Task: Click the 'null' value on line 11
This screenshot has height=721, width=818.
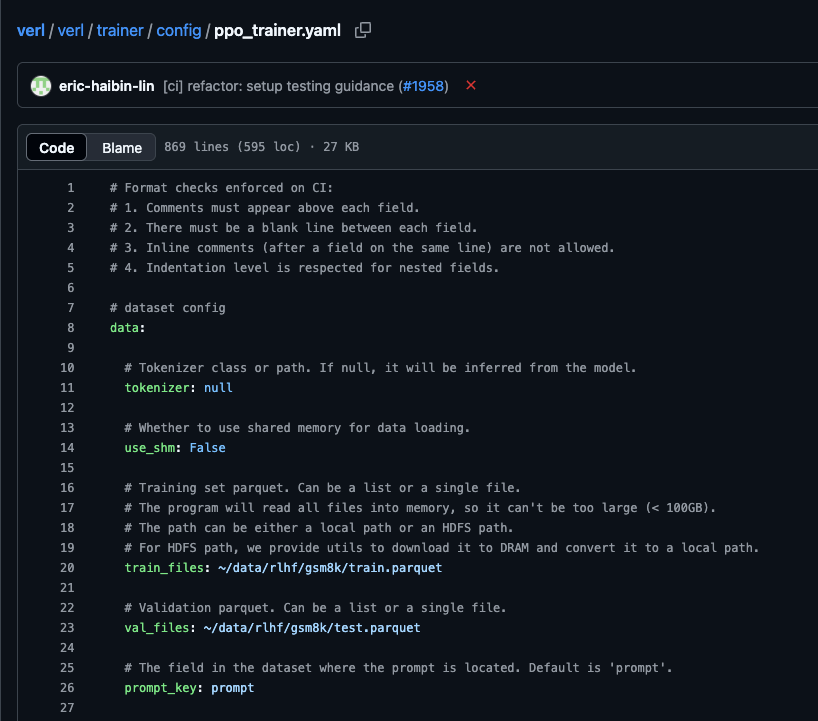Action: point(218,388)
